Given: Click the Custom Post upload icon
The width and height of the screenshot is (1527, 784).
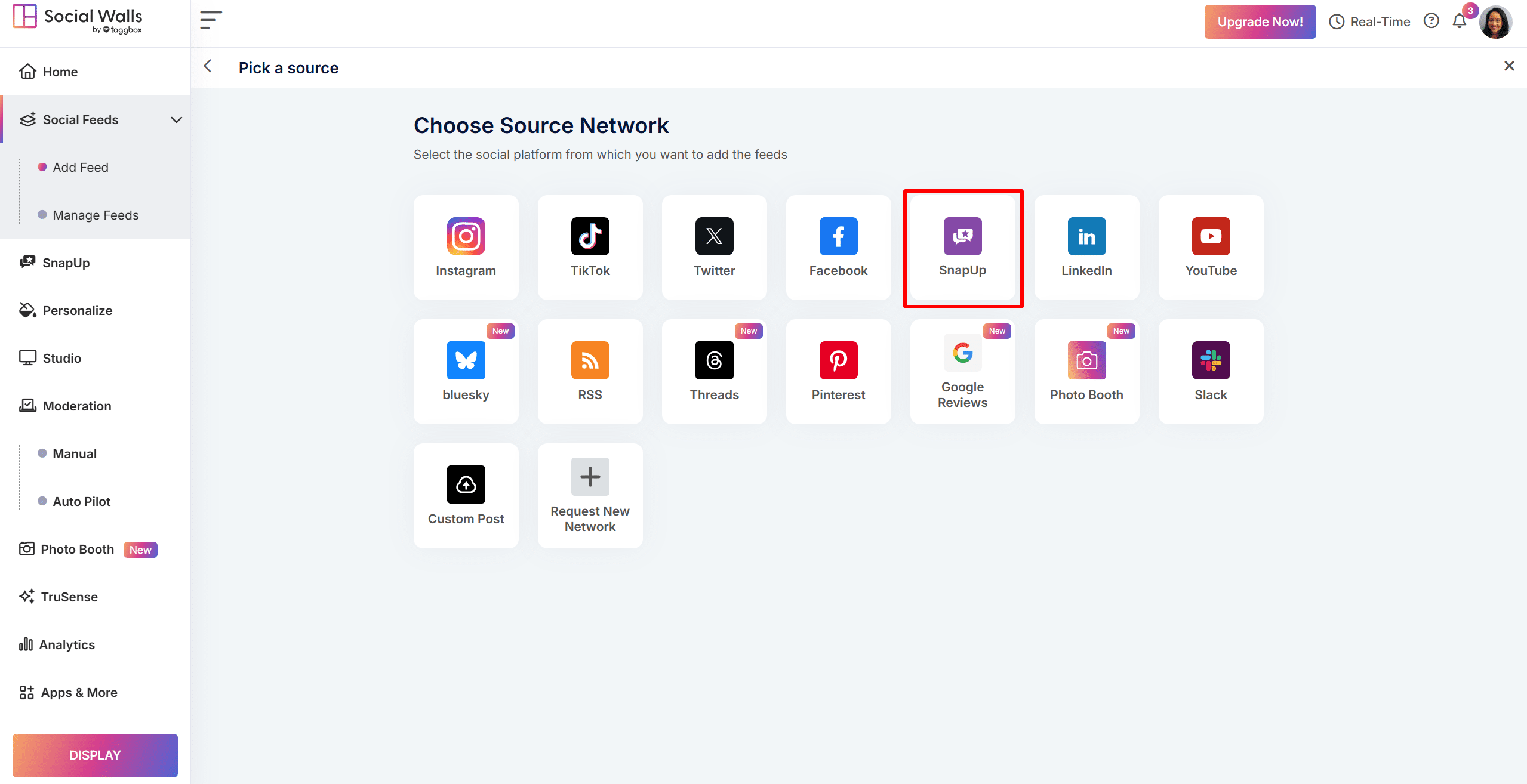Looking at the screenshot, I should click(466, 484).
